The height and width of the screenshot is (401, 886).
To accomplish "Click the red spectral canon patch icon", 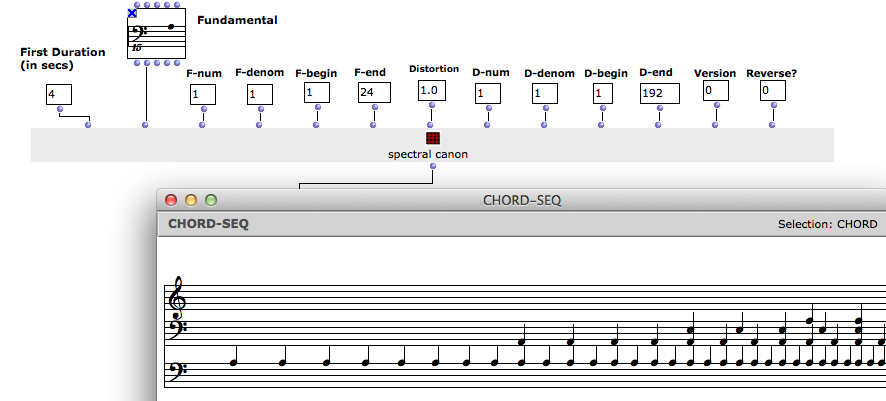I will (x=432, y=138).
